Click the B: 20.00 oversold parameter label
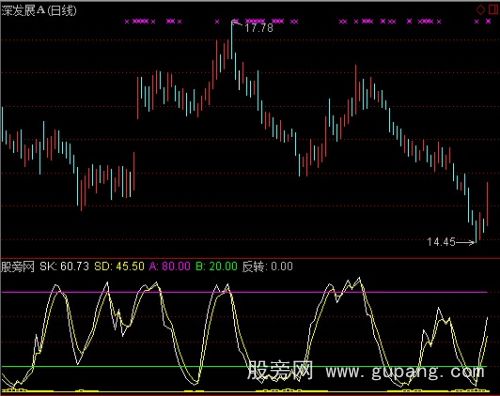The width and height of the screenshot is (500, 396). pos(216,266)
